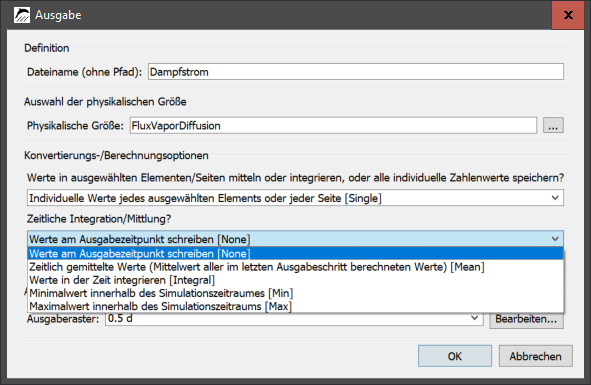
Task: Click the Dateiname field containing Dampfstrom
Action: pyautogui.click(x=356, y=72)
